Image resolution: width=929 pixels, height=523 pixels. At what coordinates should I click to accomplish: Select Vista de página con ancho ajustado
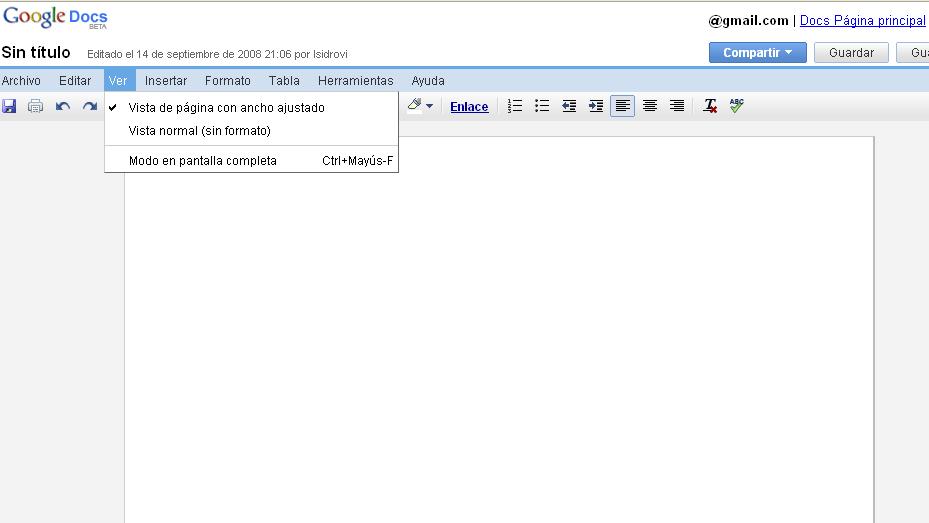point(251,108)
